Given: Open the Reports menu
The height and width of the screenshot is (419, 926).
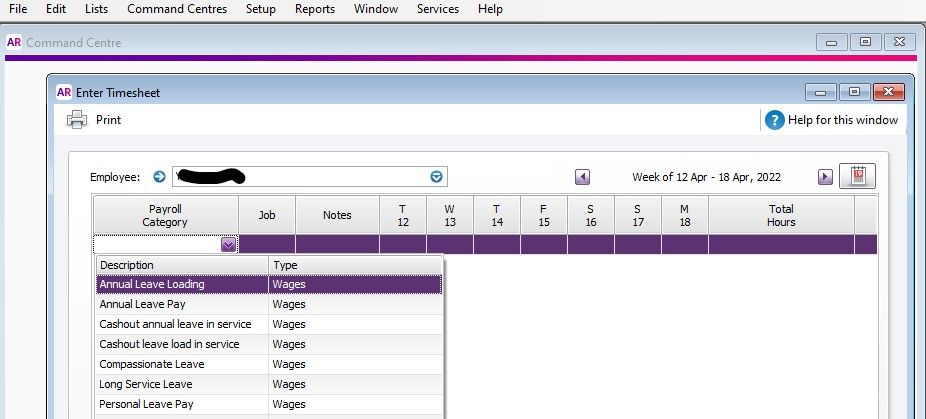Looking at the screenshot, I should [315, 9].
